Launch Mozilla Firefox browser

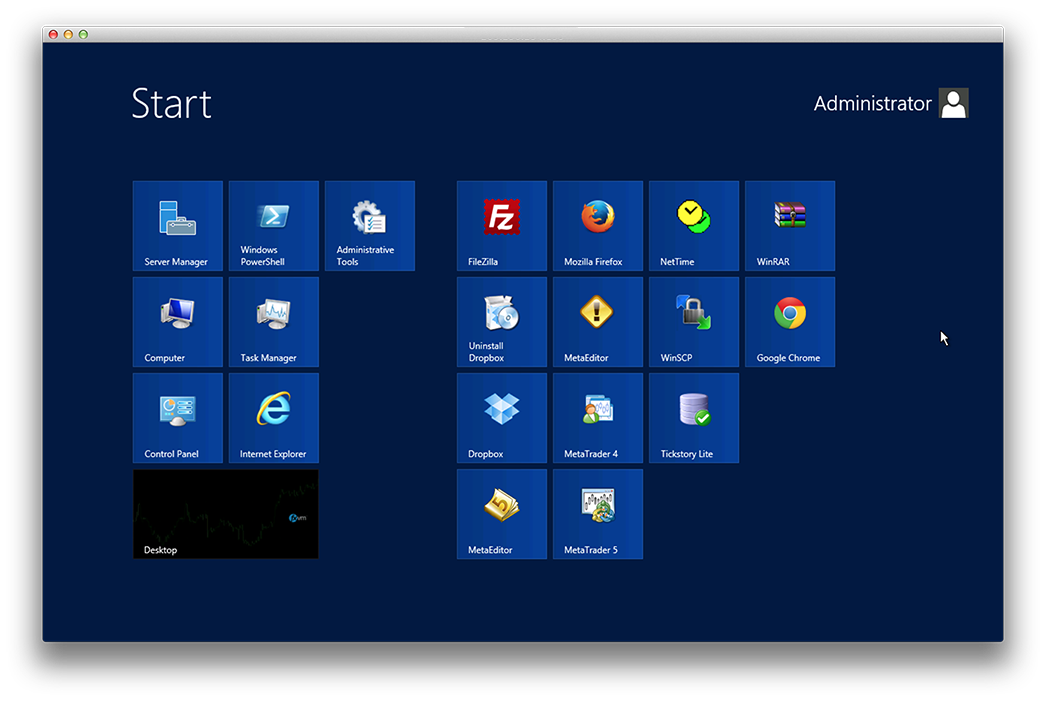598,226
